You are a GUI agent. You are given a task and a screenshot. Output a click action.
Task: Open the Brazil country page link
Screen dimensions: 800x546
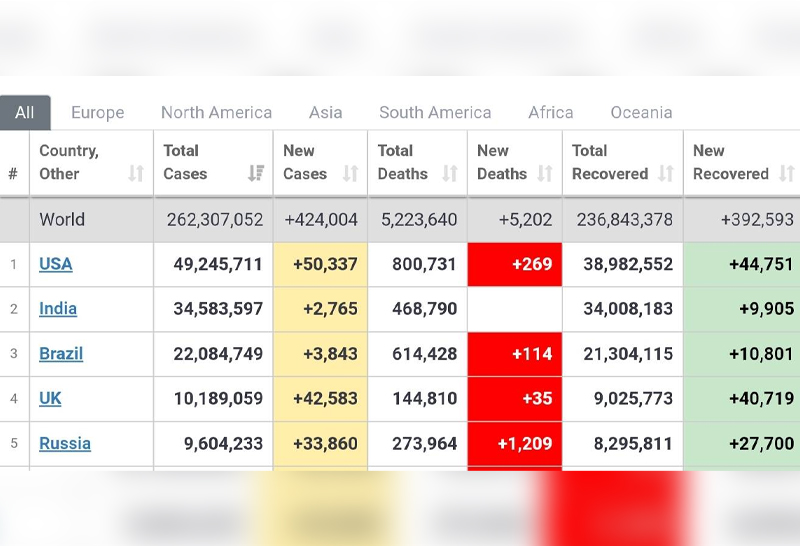(x=61, y=354)
